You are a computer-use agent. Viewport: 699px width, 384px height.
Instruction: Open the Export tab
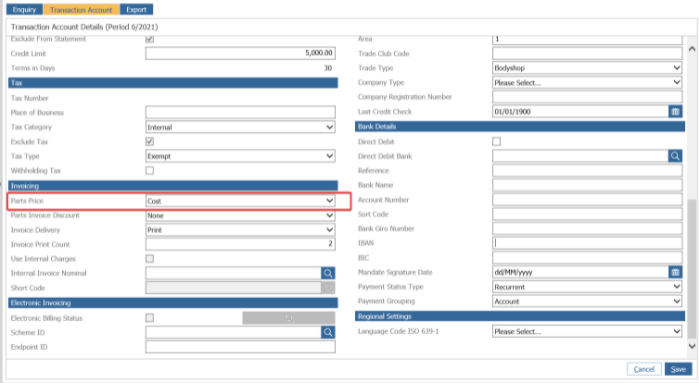tap(136, 9)
